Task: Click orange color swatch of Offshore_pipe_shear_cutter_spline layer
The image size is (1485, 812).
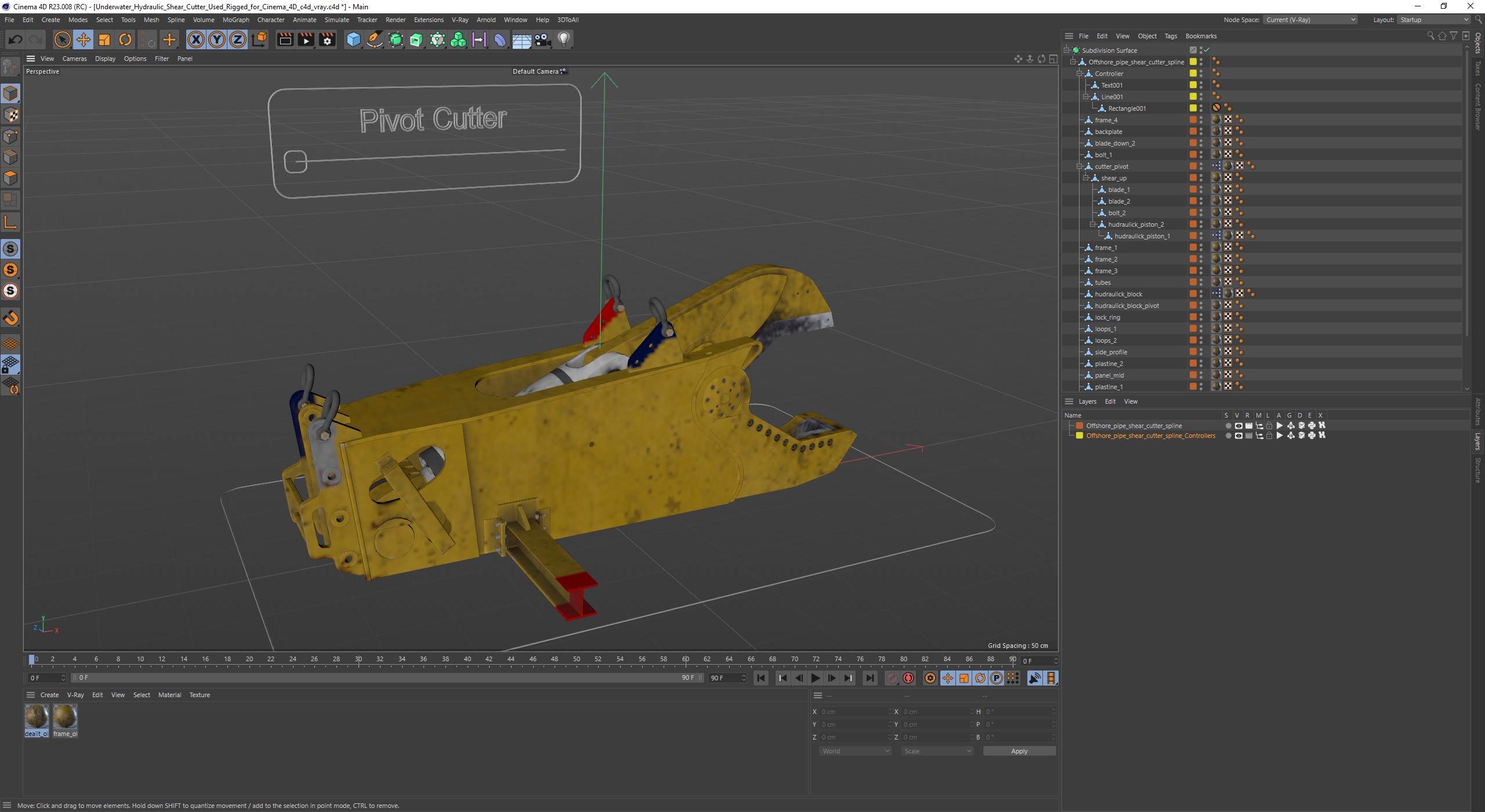Action: pos(1080,426)
